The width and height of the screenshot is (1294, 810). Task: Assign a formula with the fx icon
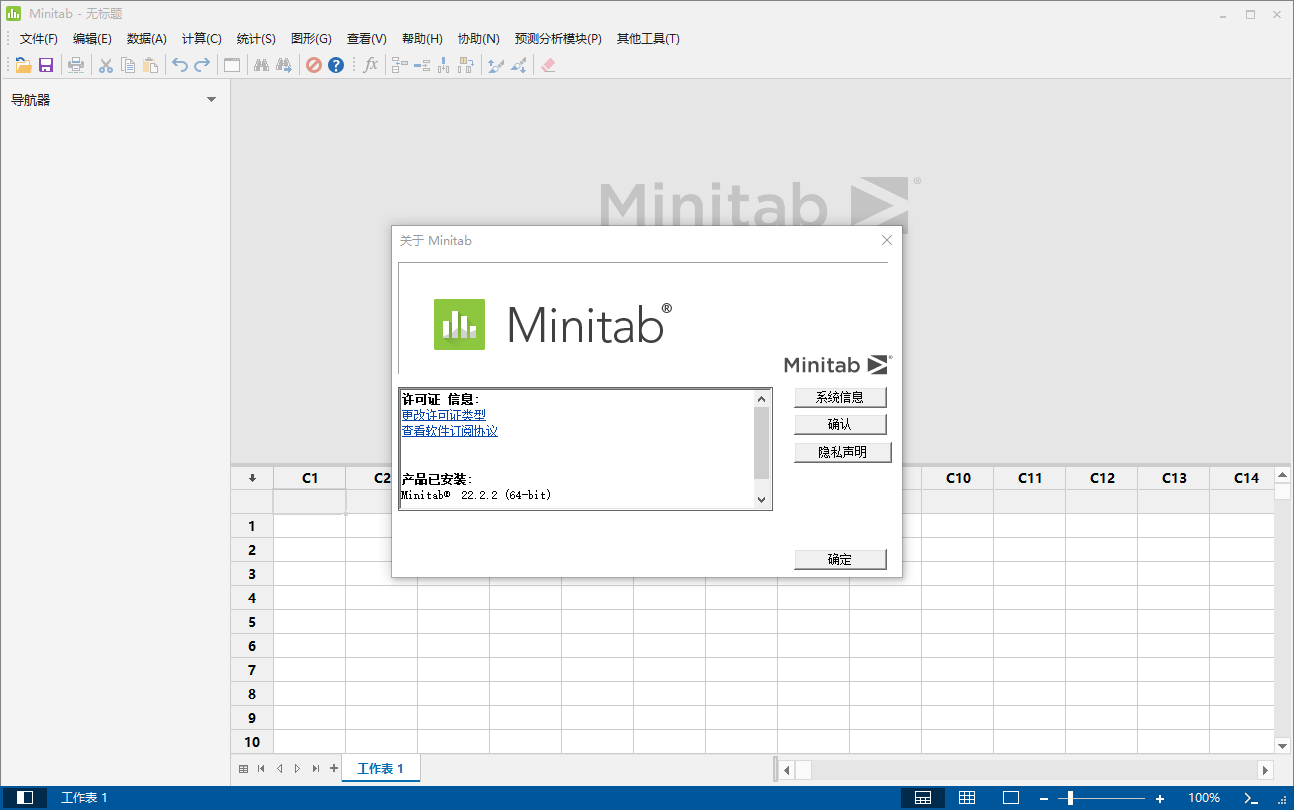pyautogui.click(x=371, y=65)
